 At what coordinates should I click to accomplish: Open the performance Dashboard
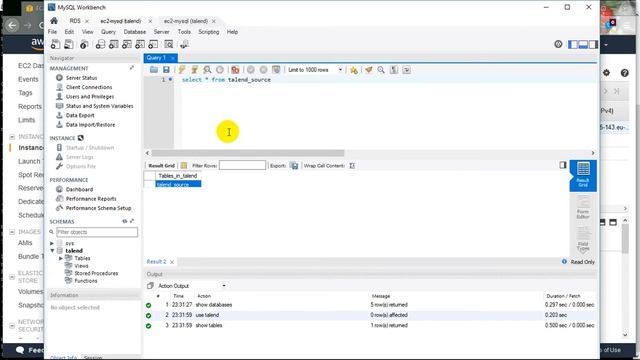[x=79, y=189]
